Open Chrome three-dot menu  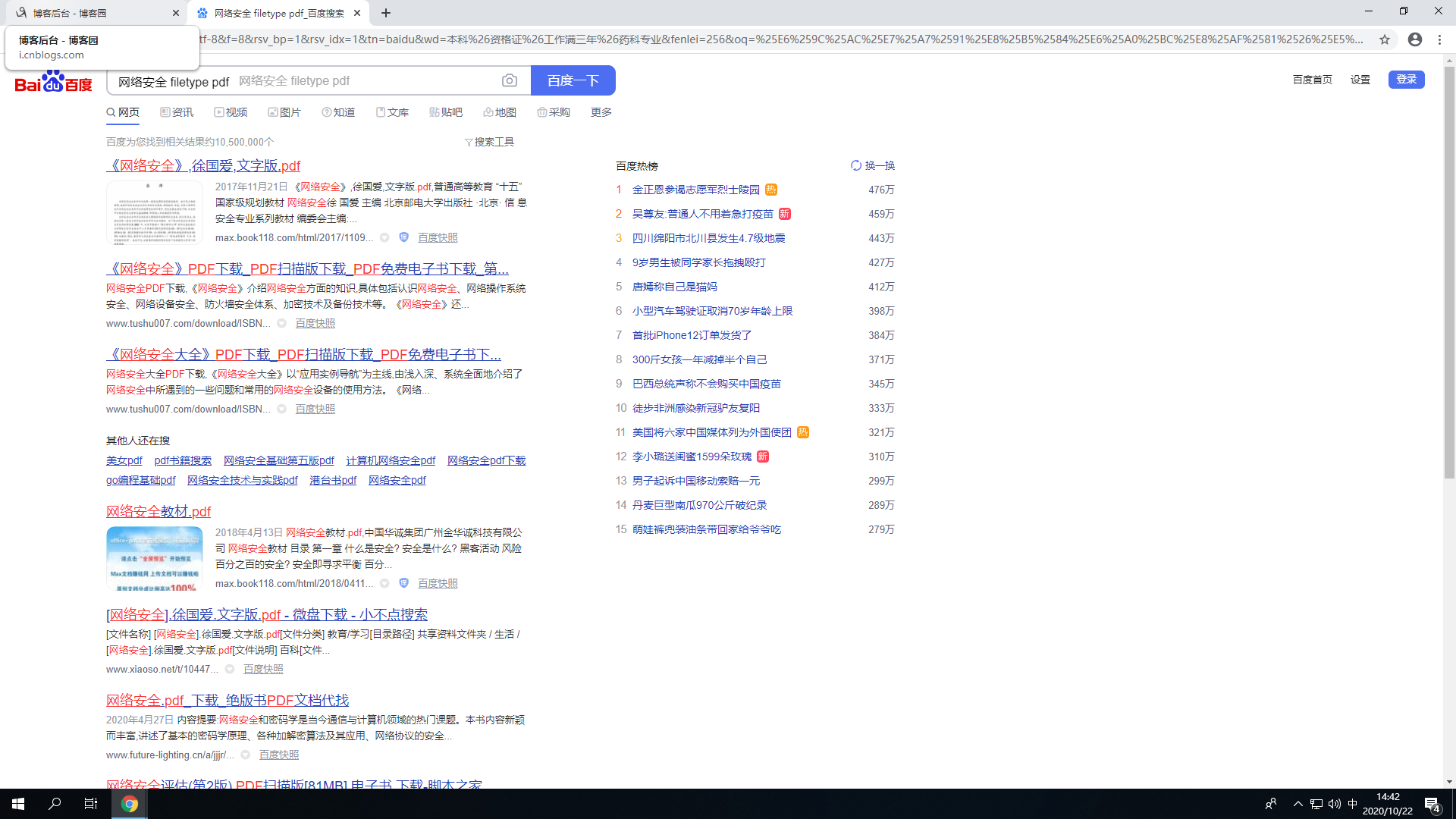(1439, 39)
